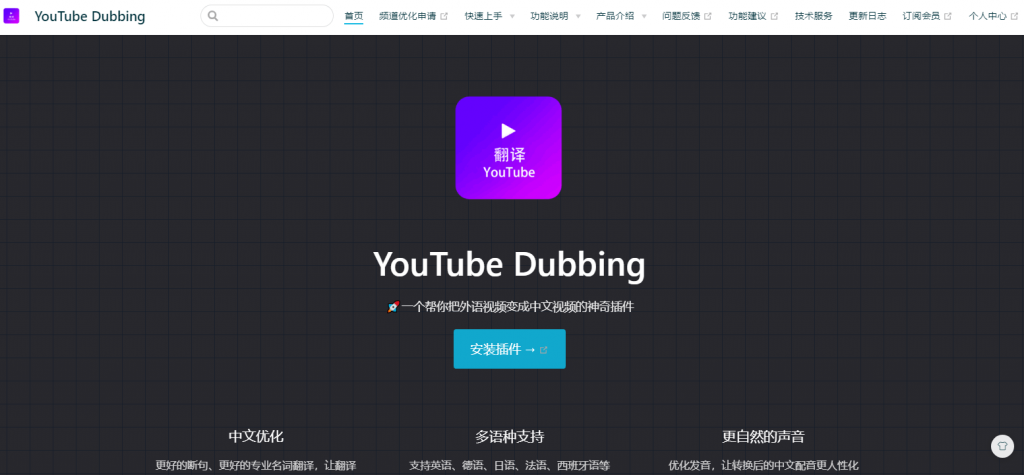The height and width of the screenshot is (475, 1024).
Task: Go to 首页 nav item
Action: click(353, 16)
